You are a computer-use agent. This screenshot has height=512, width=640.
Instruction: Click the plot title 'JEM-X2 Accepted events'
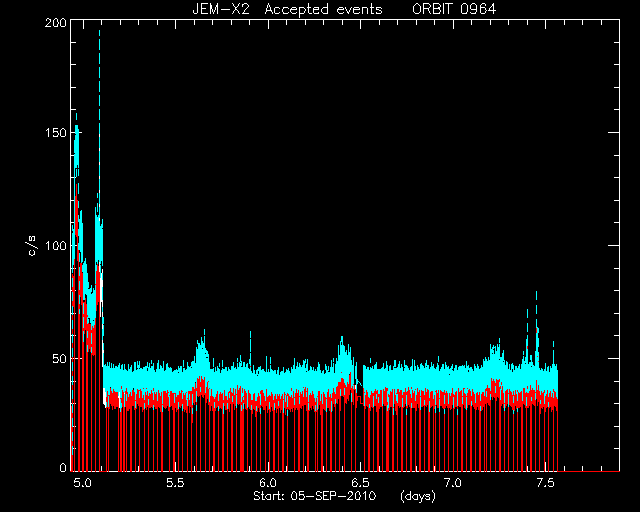(287, 9)
